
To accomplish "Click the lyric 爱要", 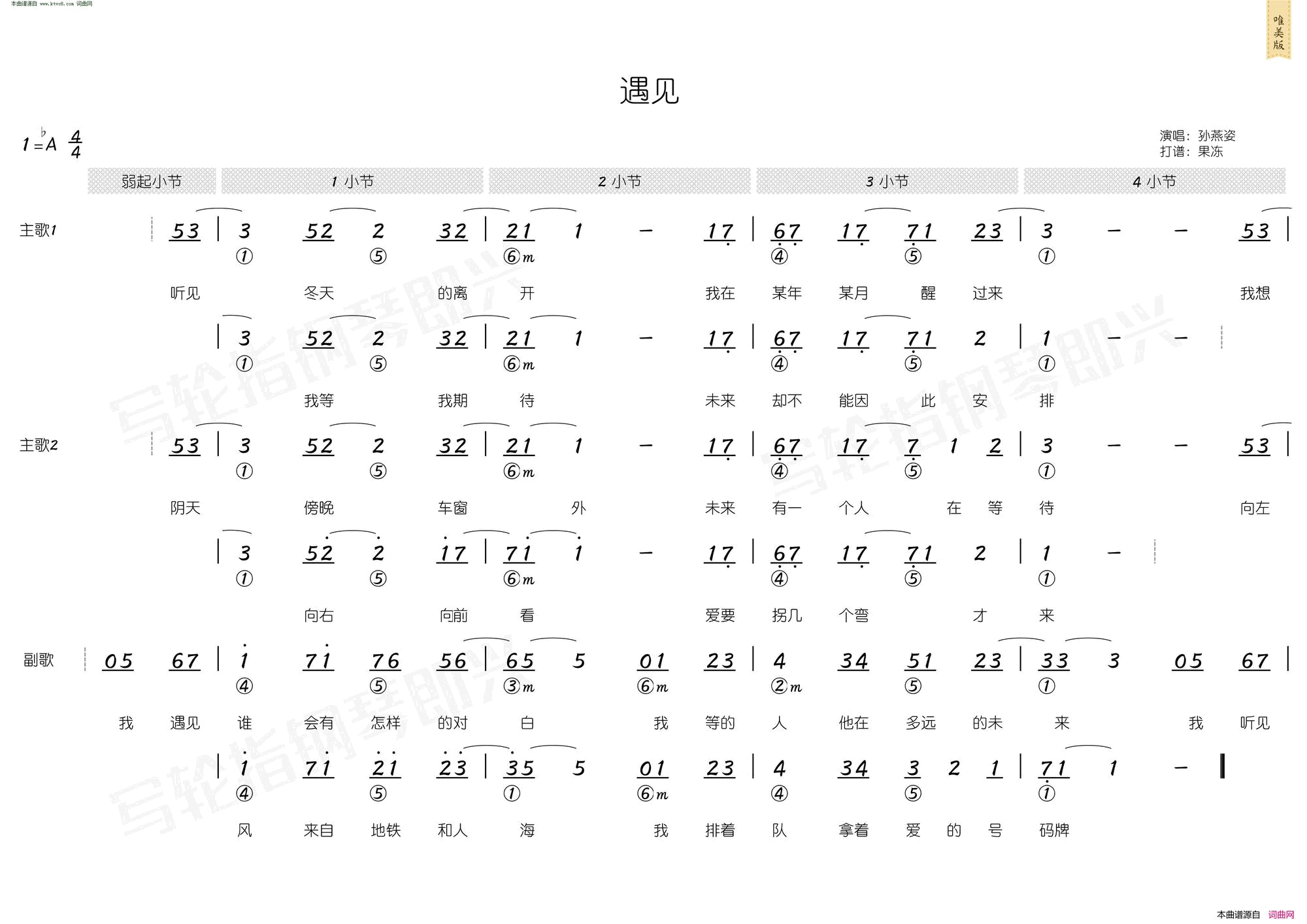I will coord(720,616).
